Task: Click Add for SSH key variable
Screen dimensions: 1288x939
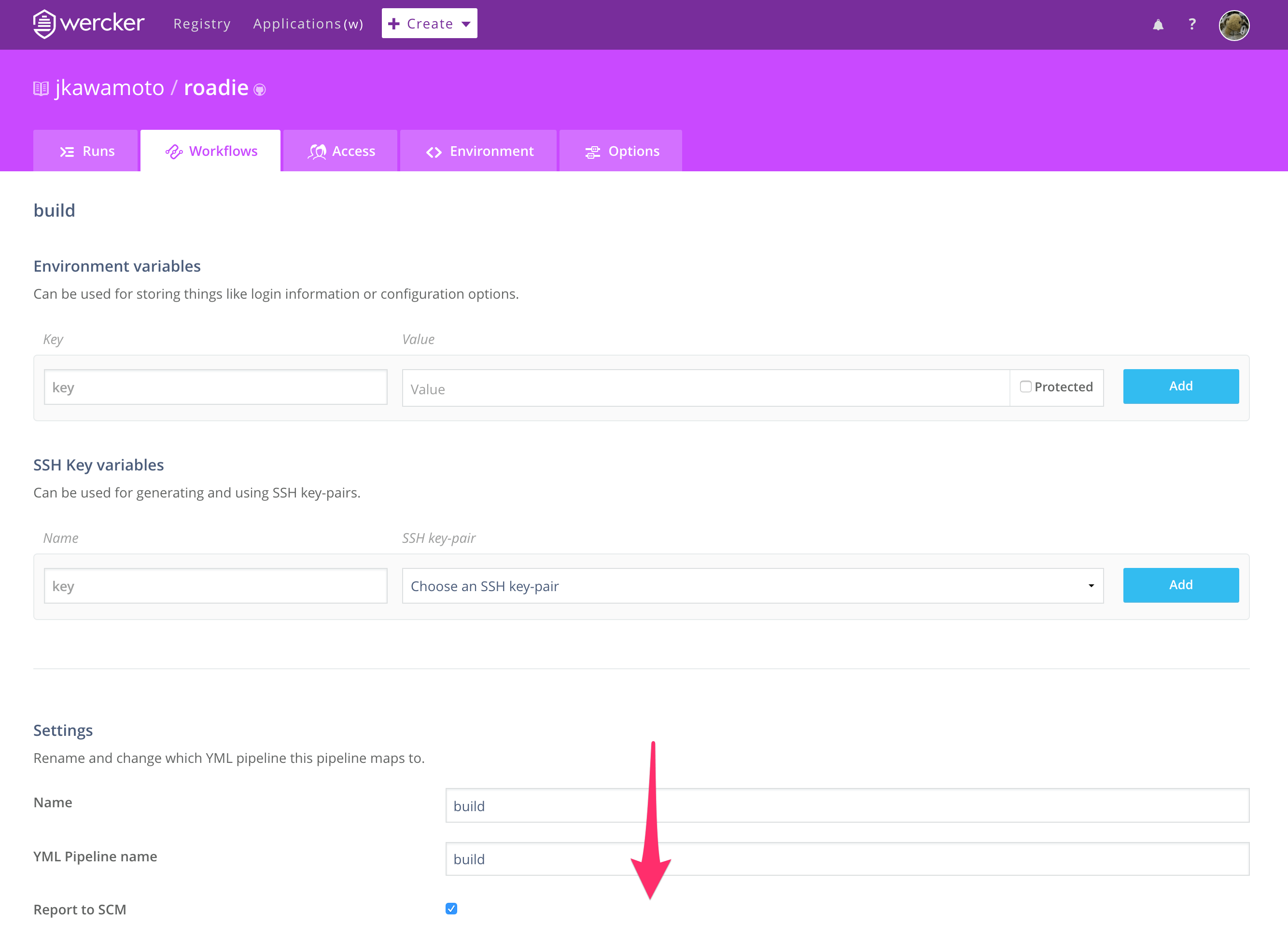Action: [1180, 585]
